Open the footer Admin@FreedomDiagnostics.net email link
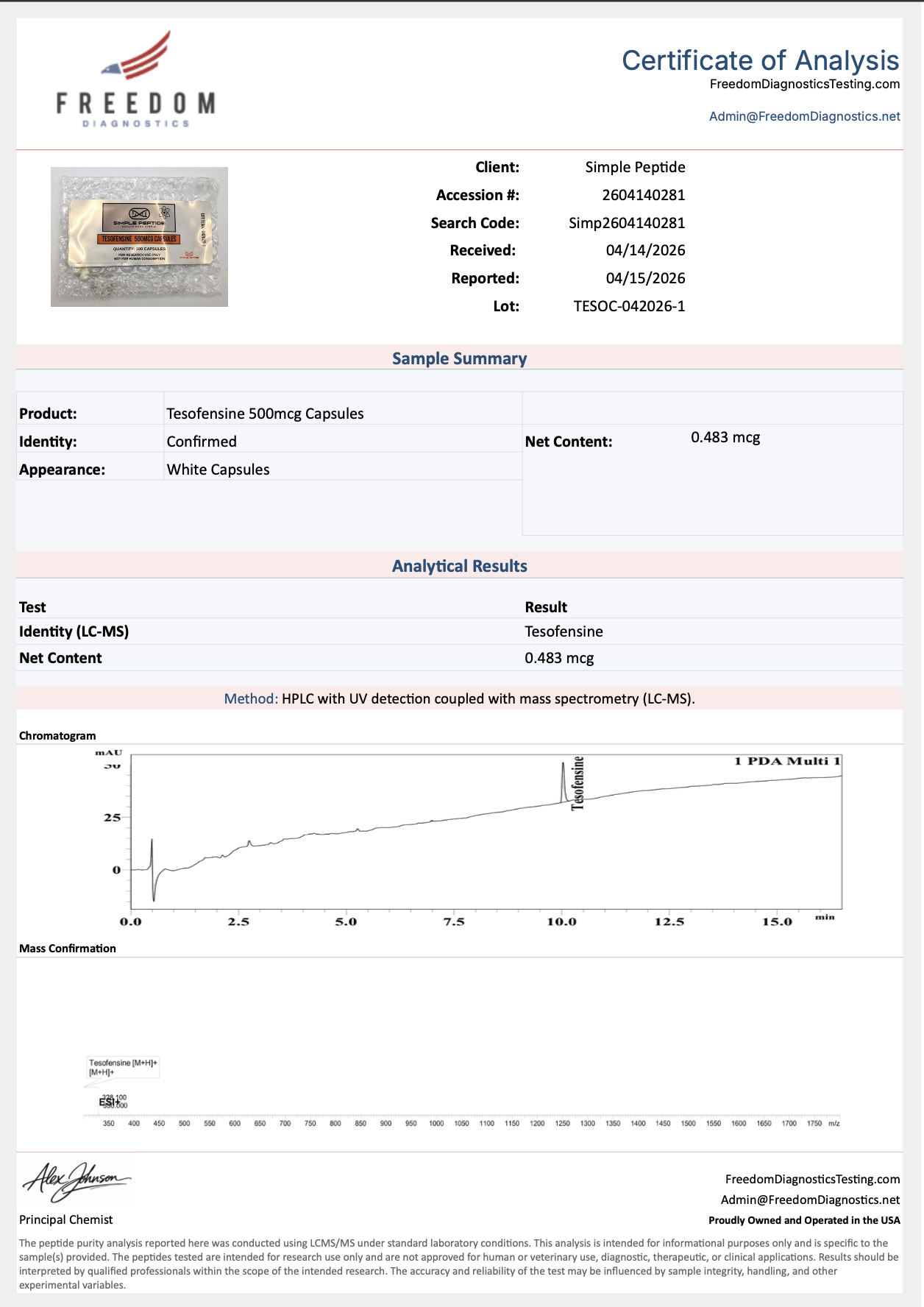 click(810, 1200)
